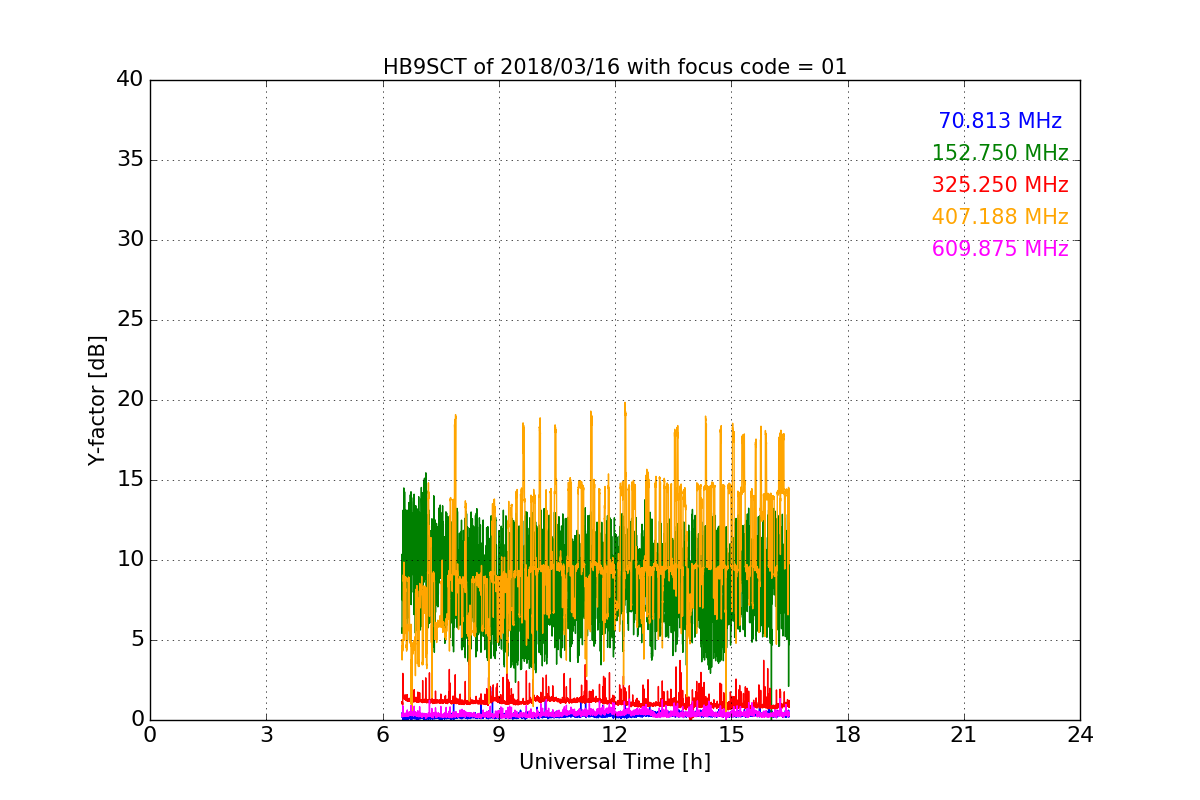Click the y-axis tick label 5
Viewport: 1200px width, 800px height.
pos(136,640)
